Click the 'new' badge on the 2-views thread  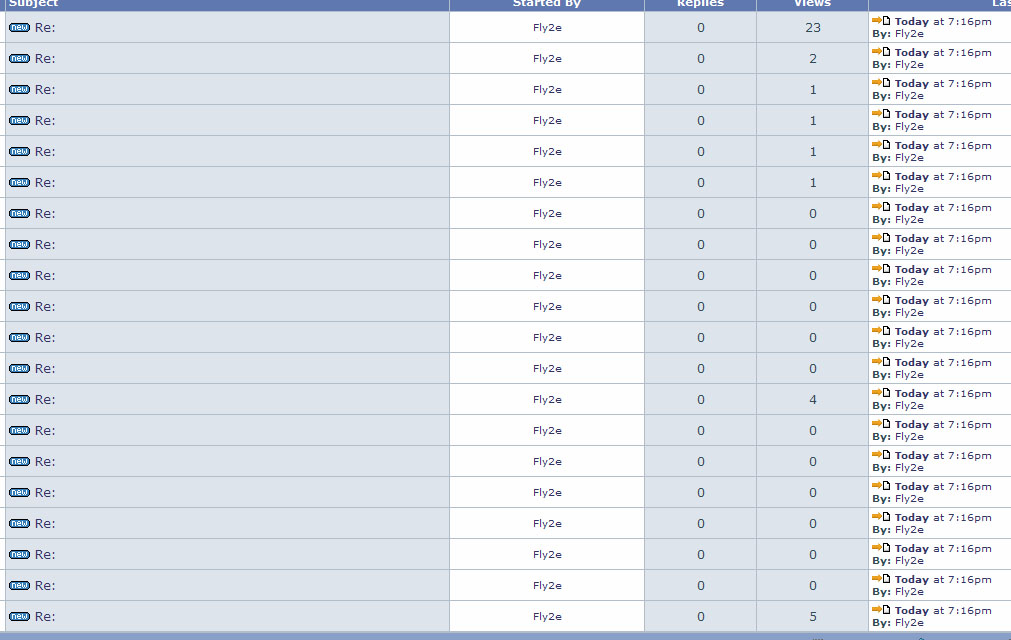19,58
